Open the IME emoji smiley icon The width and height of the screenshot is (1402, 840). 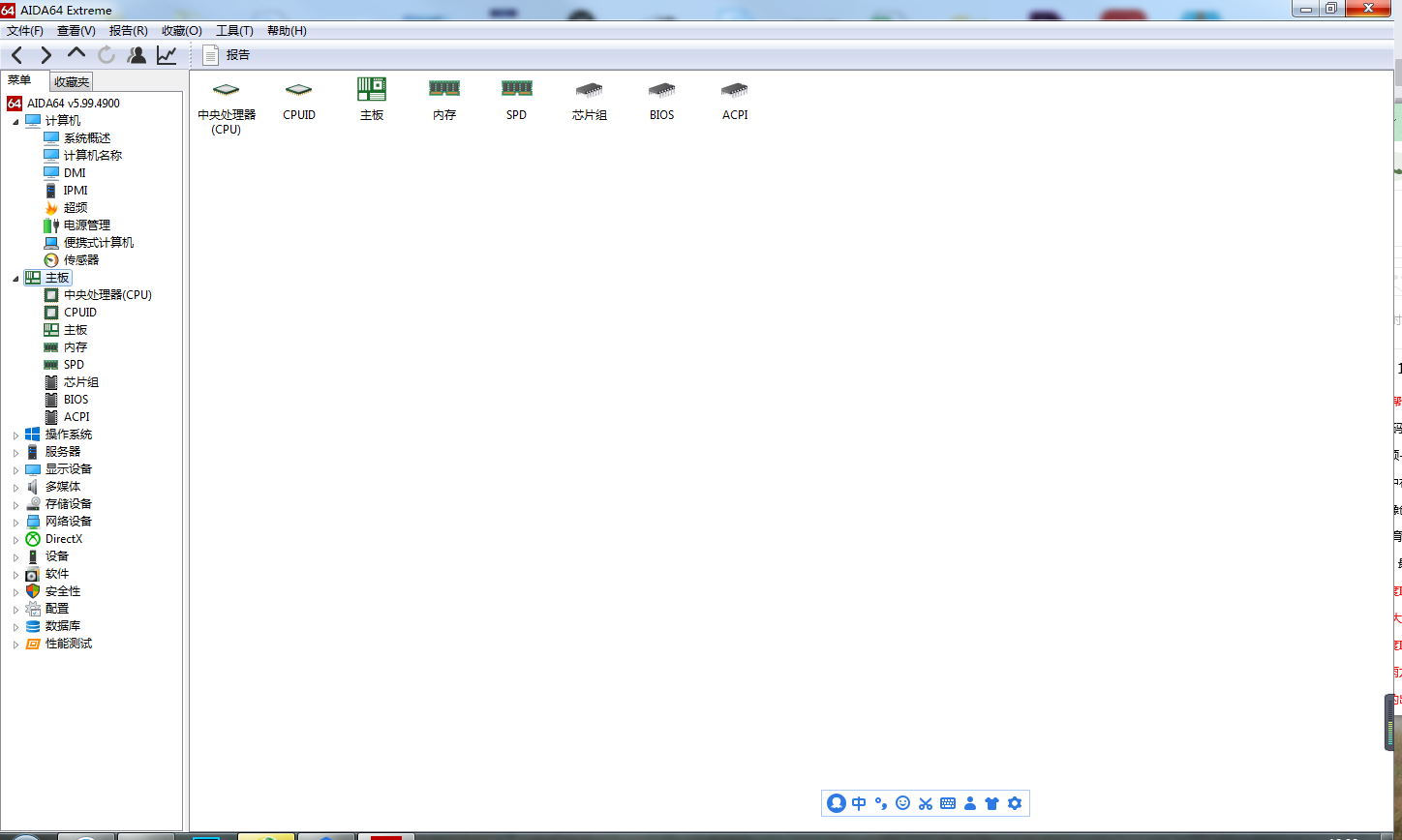[903, 803]
